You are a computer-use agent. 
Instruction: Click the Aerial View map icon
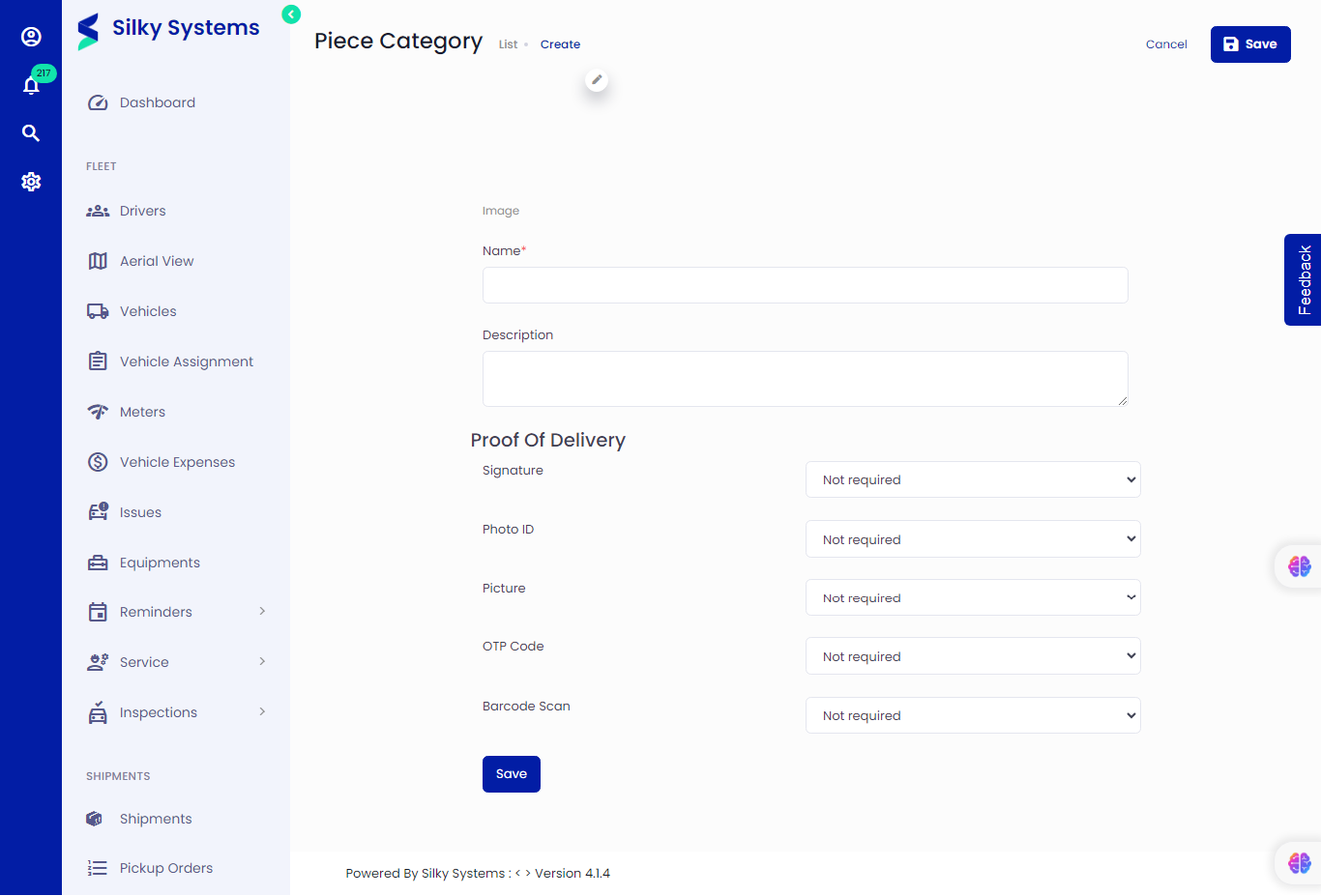(x=97, y=260)
